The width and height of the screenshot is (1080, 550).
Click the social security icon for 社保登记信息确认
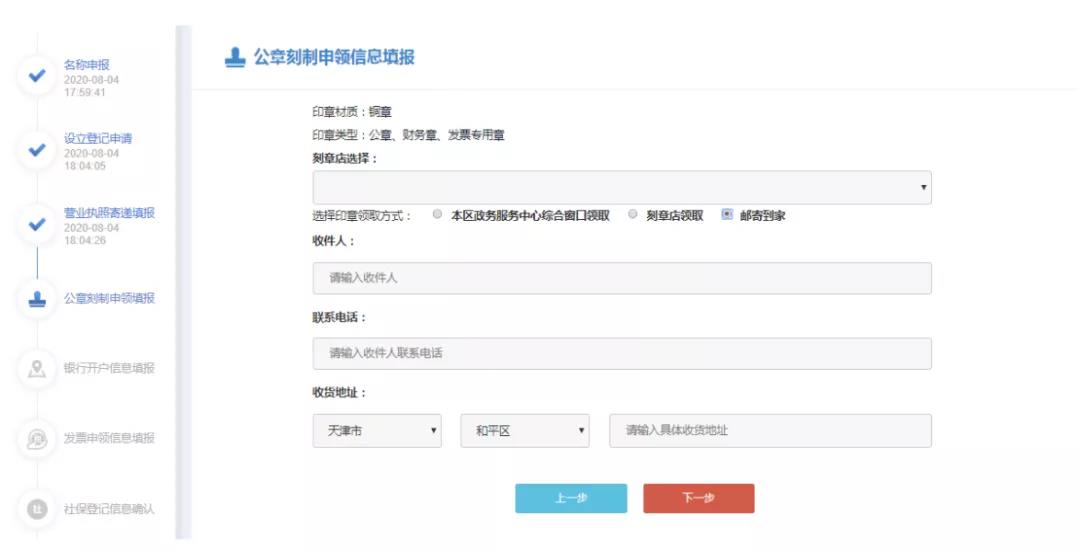click(x=37, y=509)
